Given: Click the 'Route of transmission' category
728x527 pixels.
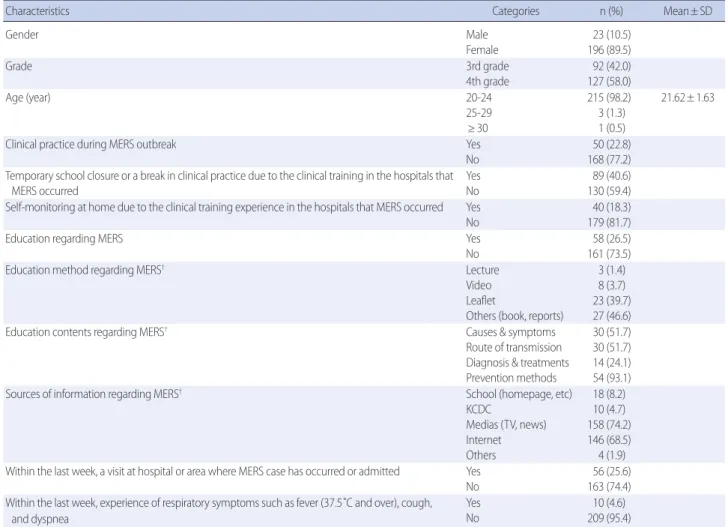Looking at the screenshot, I should point(514,348).
